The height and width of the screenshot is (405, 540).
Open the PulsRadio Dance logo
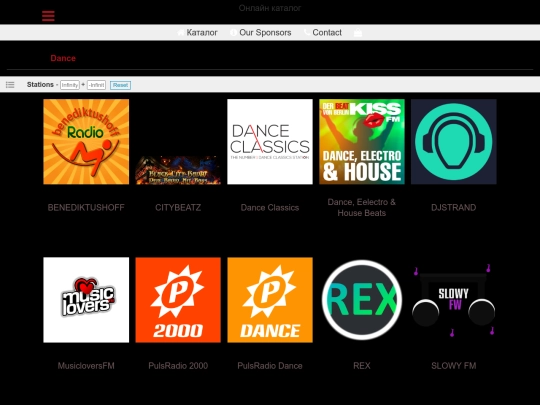(x=270, y=300)
